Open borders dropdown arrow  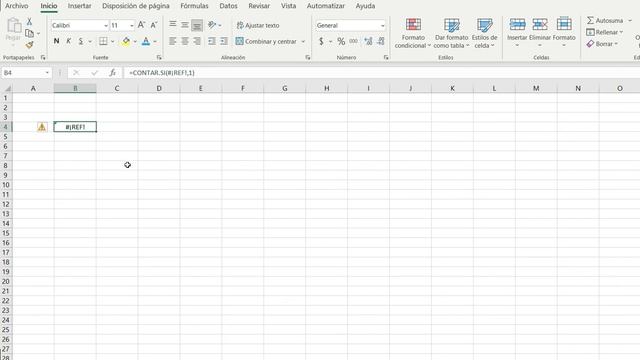coord(113,42)
